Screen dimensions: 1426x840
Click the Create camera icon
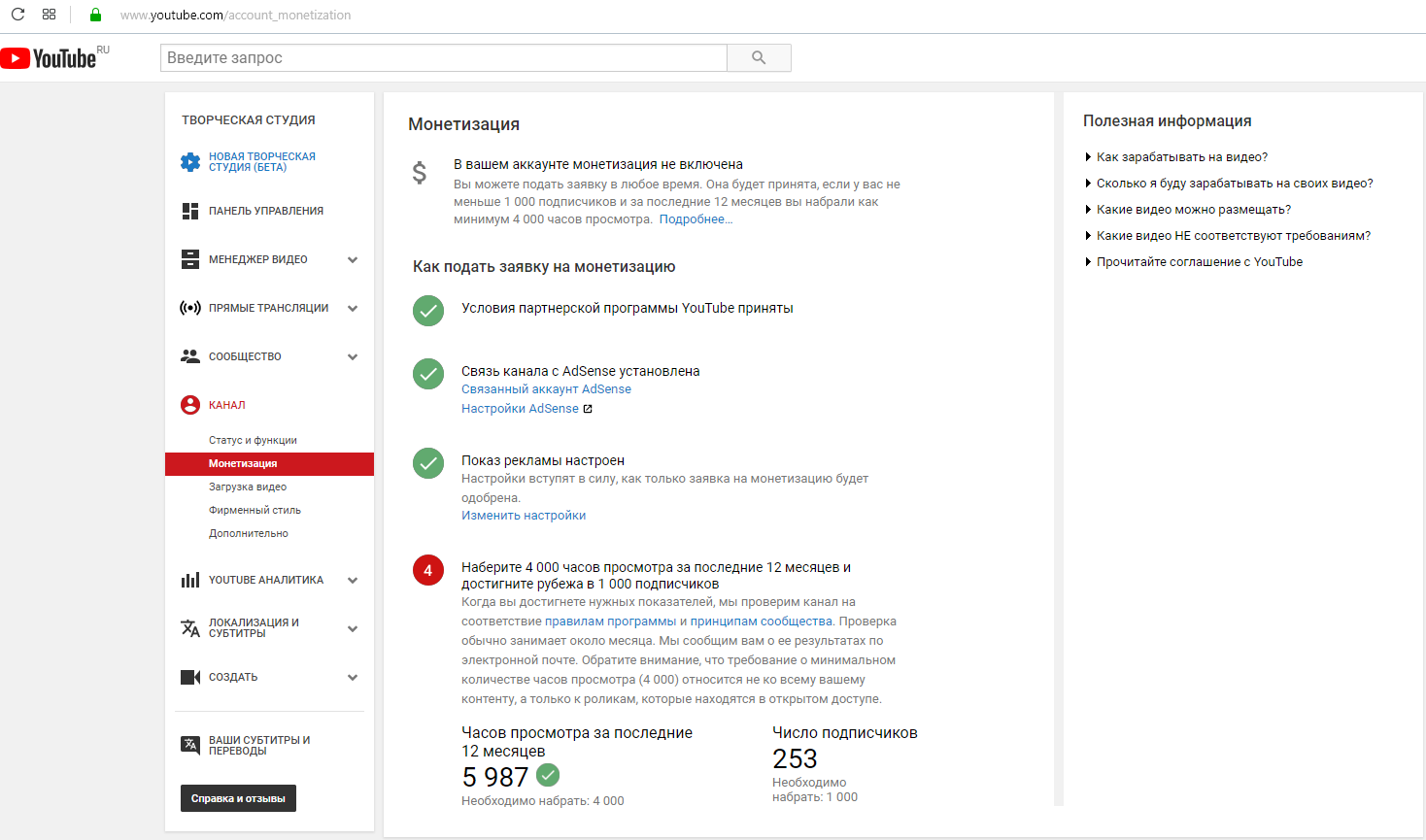[x=190, y=677]
